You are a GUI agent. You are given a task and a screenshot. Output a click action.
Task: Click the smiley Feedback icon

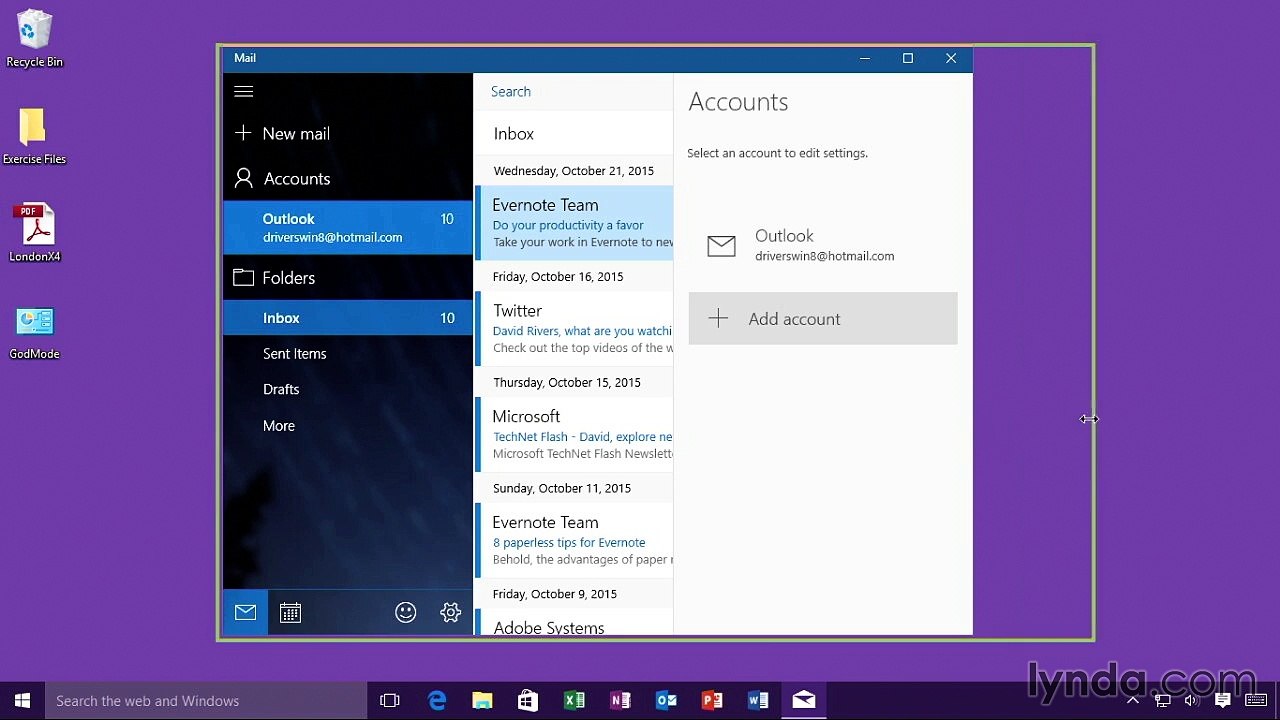point(405,613)
